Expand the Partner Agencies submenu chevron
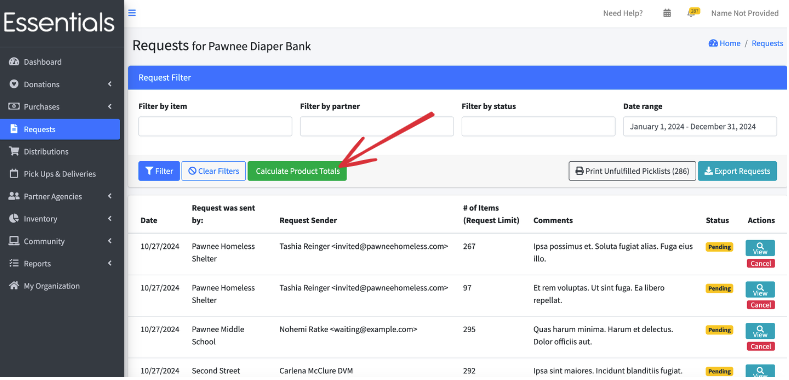This screenshot has height=380, width=789. [x=110, y=196]
